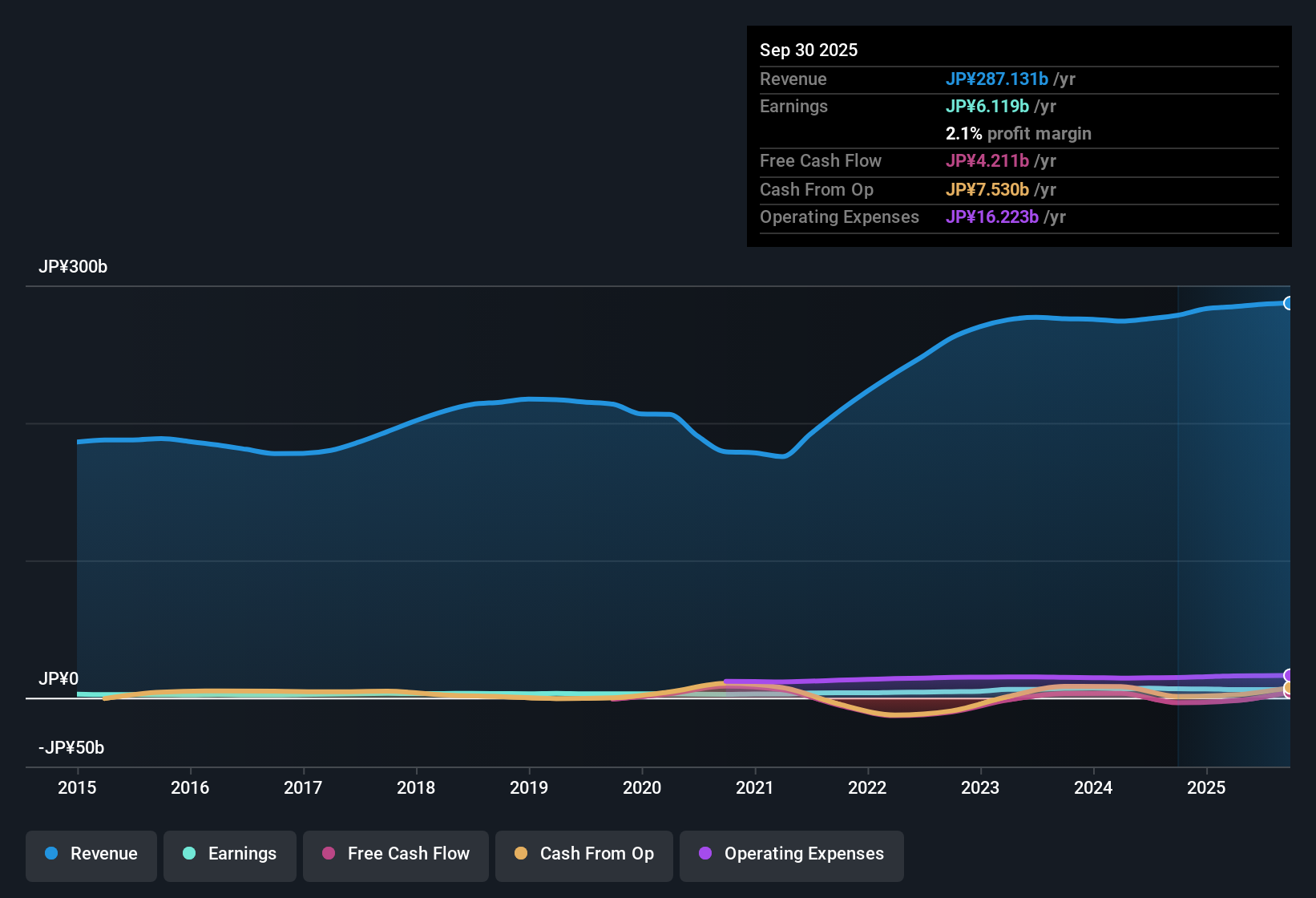This screenshot has width=1316, height=898.
Task: Click the Revenue legend color dot
Action: [50, 854]
